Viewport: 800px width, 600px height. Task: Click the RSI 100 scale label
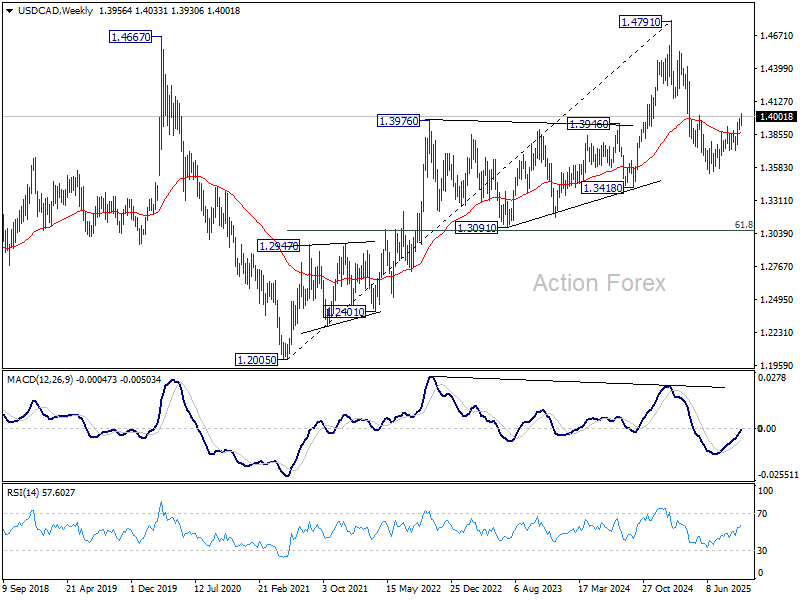click(766, 491)
